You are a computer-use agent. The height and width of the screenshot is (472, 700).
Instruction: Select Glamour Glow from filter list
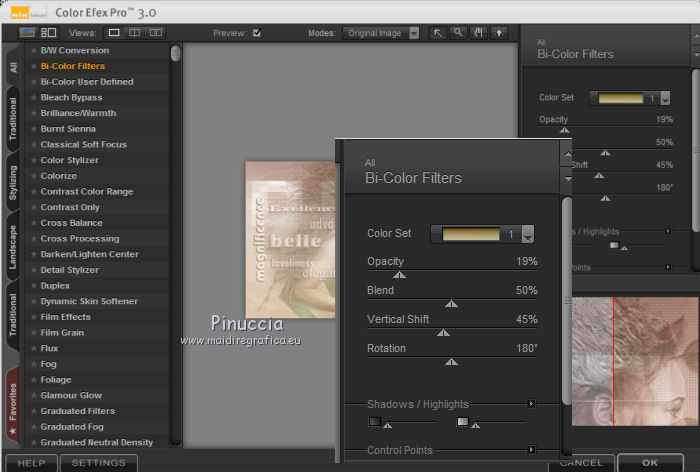tap(71, 396)
